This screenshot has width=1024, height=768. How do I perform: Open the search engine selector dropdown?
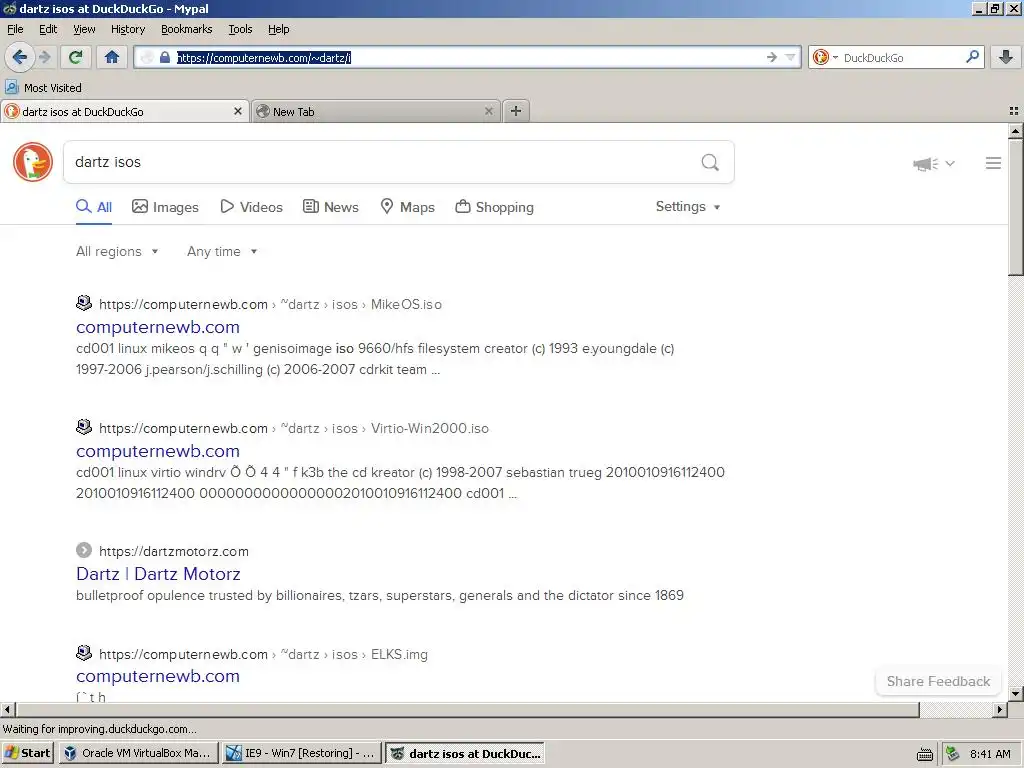[x=825, y=57]
